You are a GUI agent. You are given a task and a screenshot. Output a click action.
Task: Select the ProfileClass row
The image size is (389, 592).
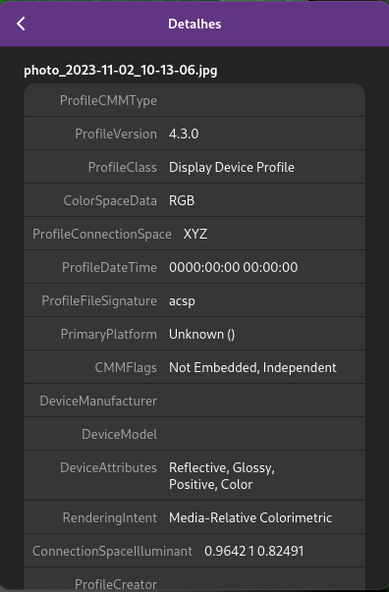coord(194,167)
